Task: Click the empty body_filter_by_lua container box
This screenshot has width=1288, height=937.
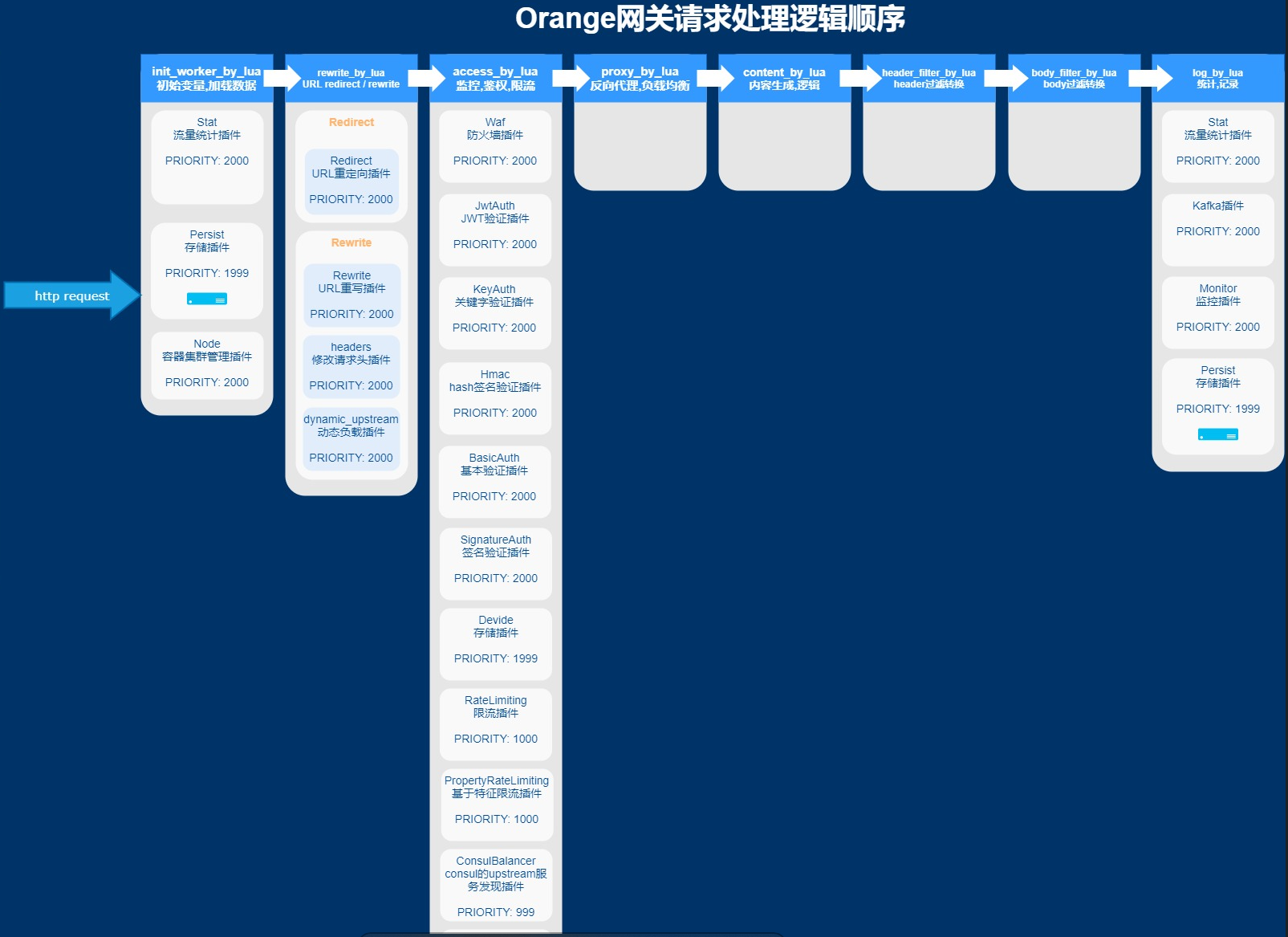Action: tap(1075, 146)
